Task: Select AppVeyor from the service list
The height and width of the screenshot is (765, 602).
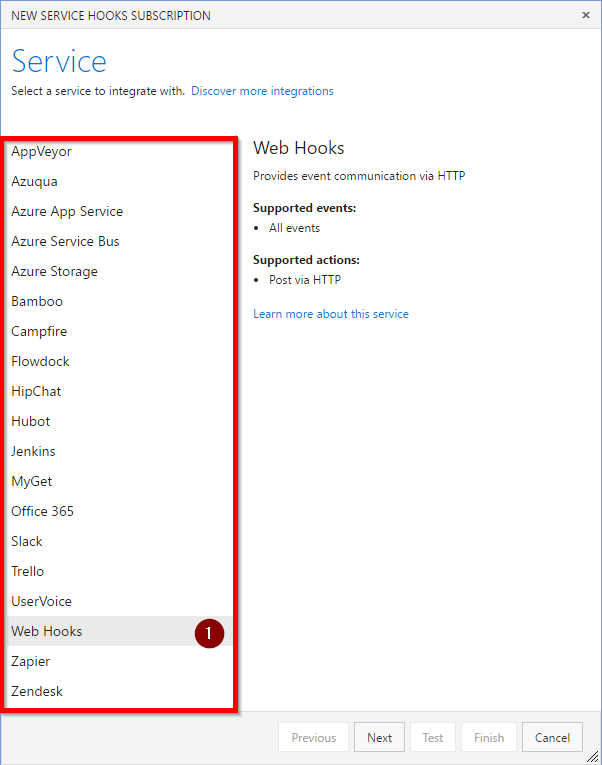Action: point(120,151)
